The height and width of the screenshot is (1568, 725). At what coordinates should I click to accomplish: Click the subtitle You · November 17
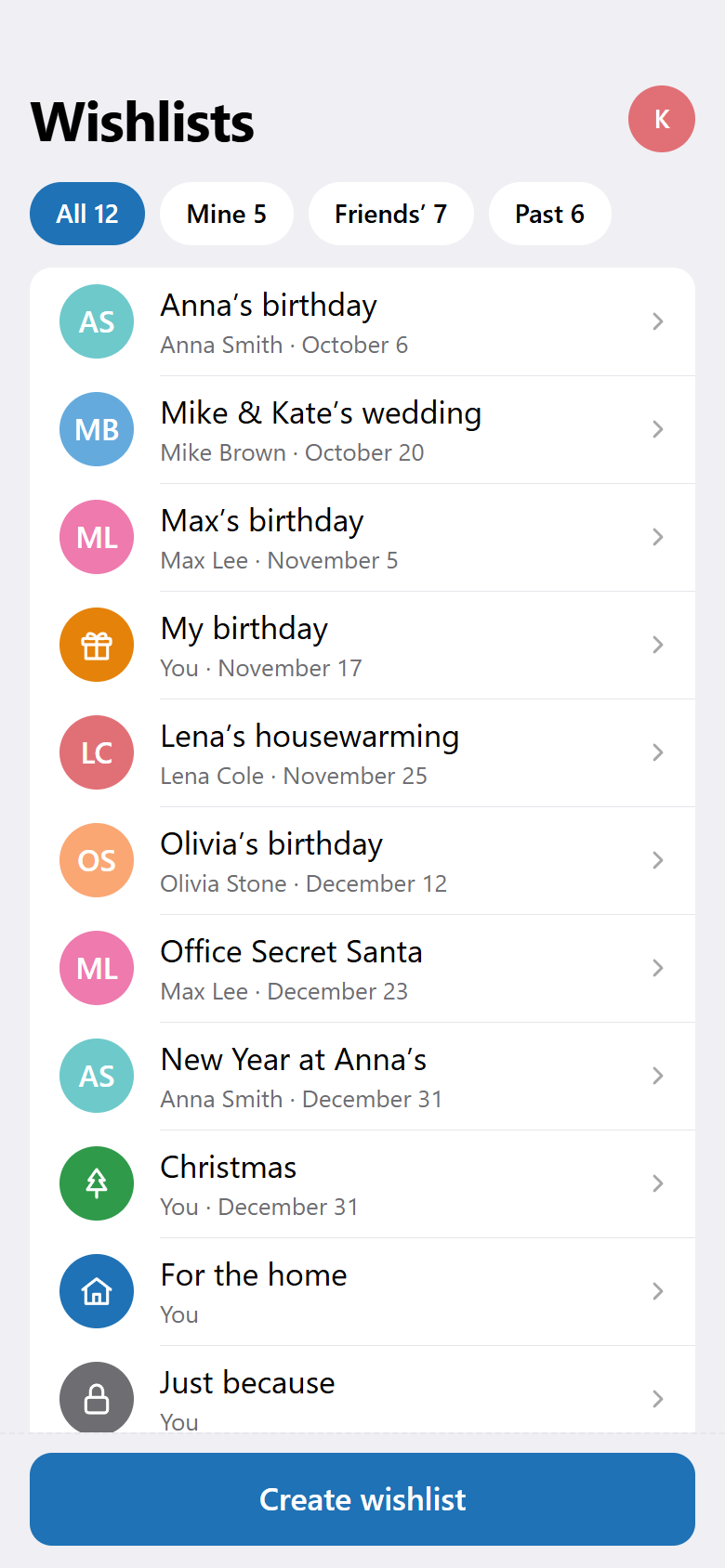pos(261,668)
